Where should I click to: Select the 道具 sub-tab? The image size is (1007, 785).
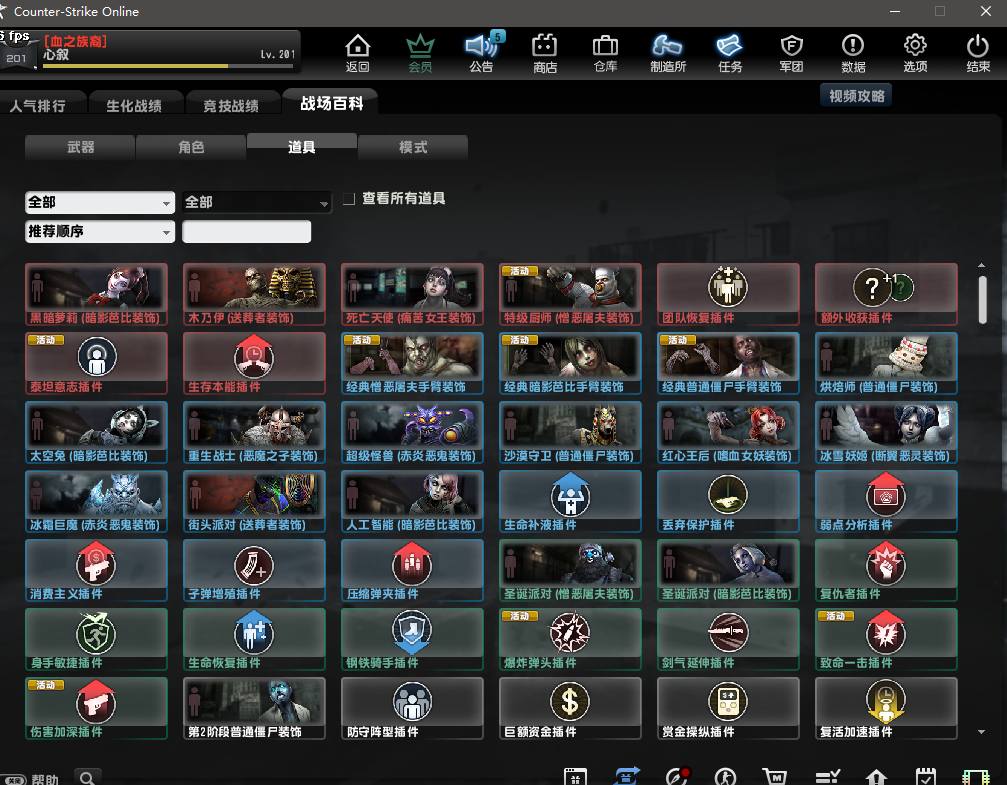[301, 146]
